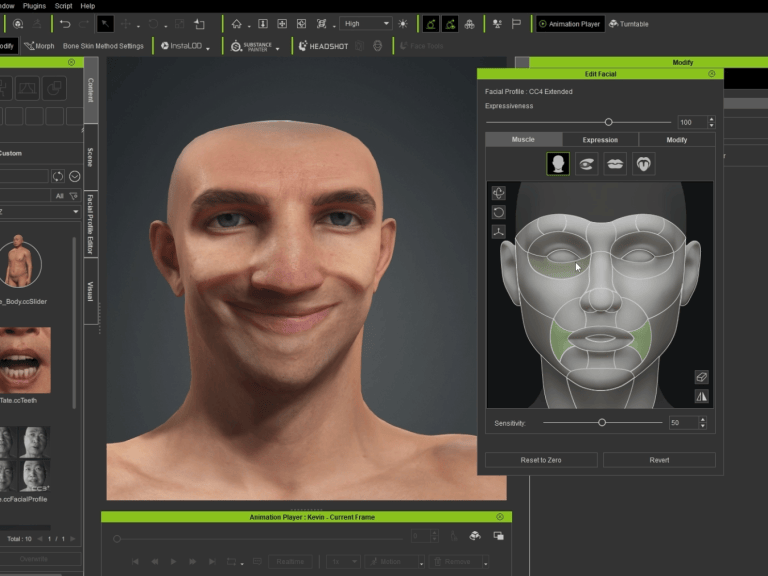Click the pan move icon in face panel

pos(499,193)
